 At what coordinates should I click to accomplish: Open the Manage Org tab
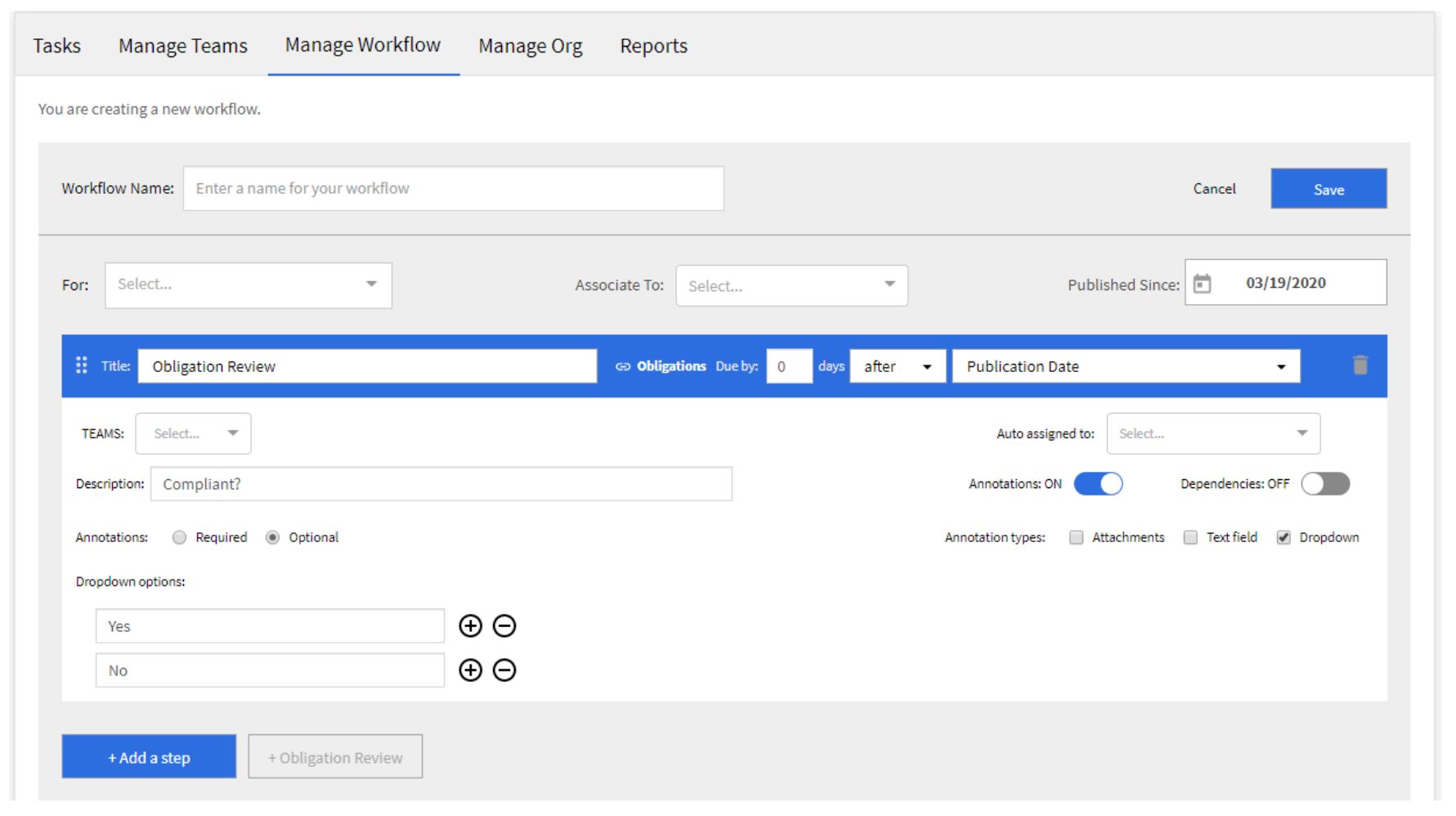(531, 46)
